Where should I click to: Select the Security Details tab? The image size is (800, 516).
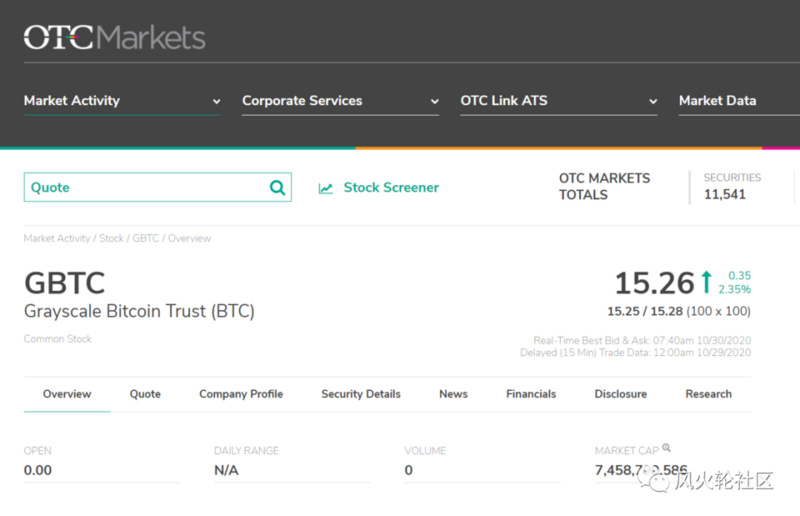361,394
